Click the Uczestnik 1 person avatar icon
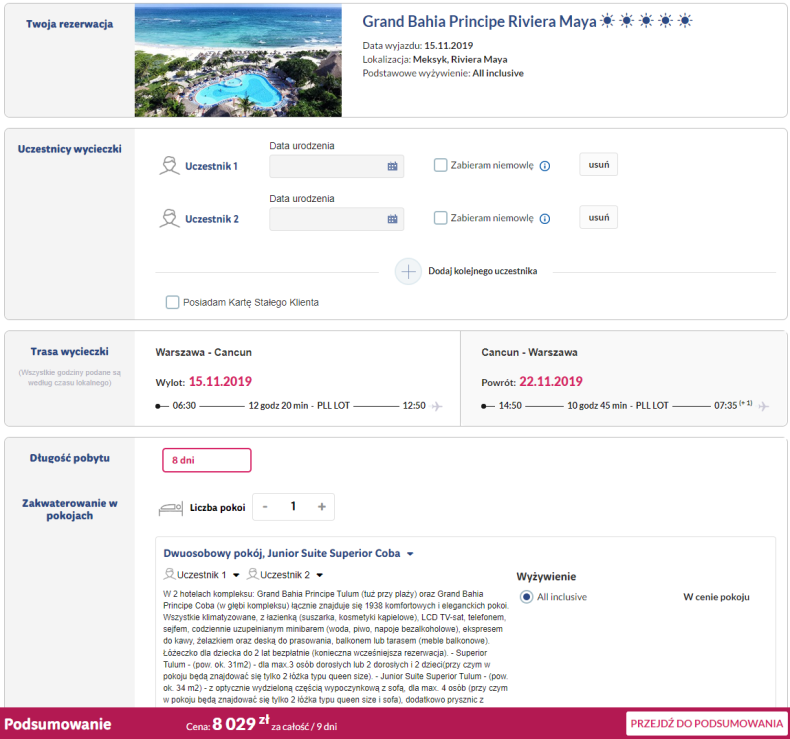Viewport: 790px width, 739px height. (169, 166)
